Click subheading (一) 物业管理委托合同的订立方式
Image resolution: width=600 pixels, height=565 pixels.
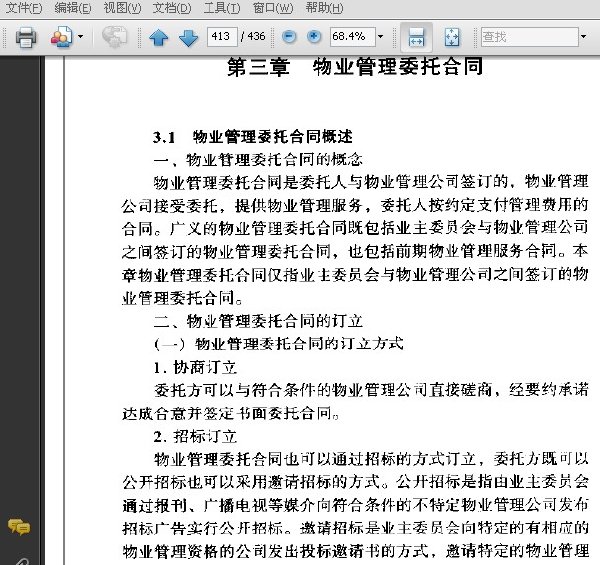click(279, 344)
